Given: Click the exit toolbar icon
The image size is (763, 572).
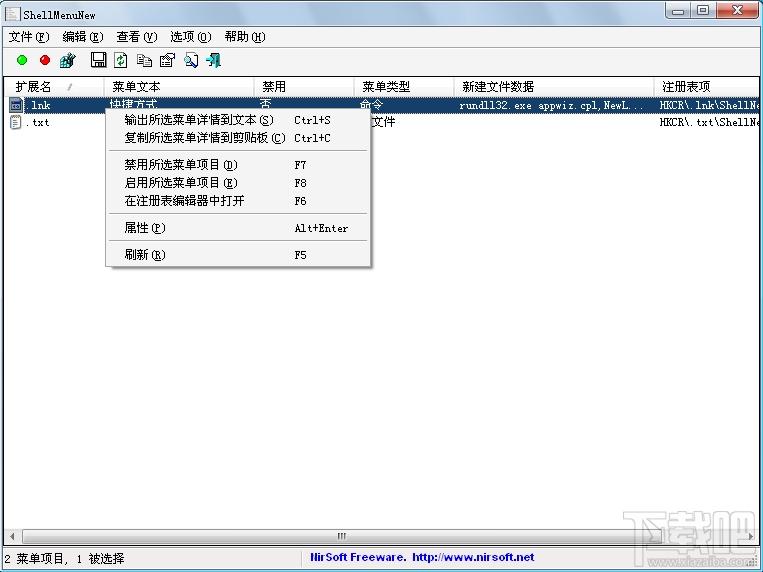Looking at the screenshot, I should [x=214, y=60].
